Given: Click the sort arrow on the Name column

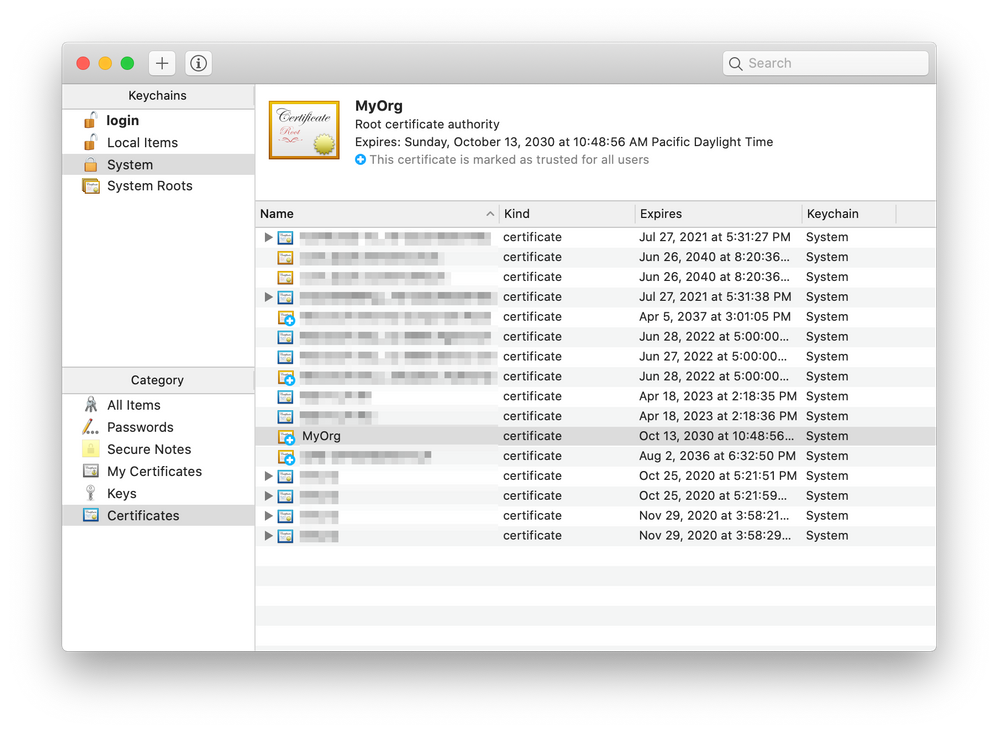Looking at the screenshot, I should pos(489,213).
